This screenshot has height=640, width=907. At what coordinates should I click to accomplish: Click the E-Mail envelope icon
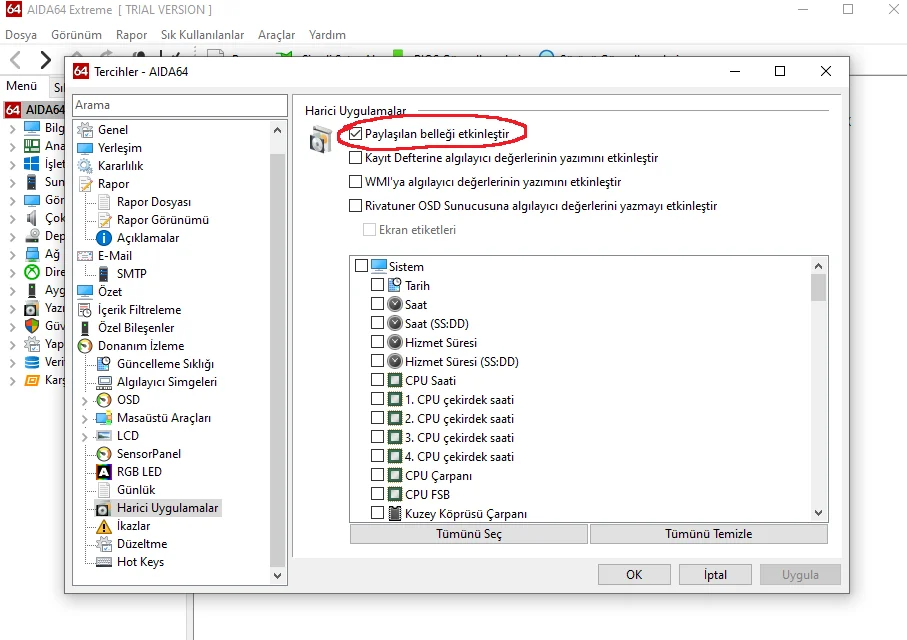click(x=85, y=256)
